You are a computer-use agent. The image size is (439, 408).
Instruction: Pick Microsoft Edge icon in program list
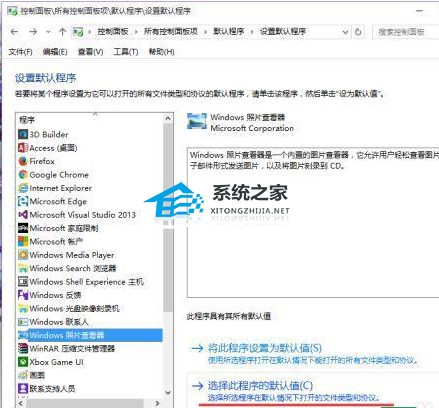point(23,201)
